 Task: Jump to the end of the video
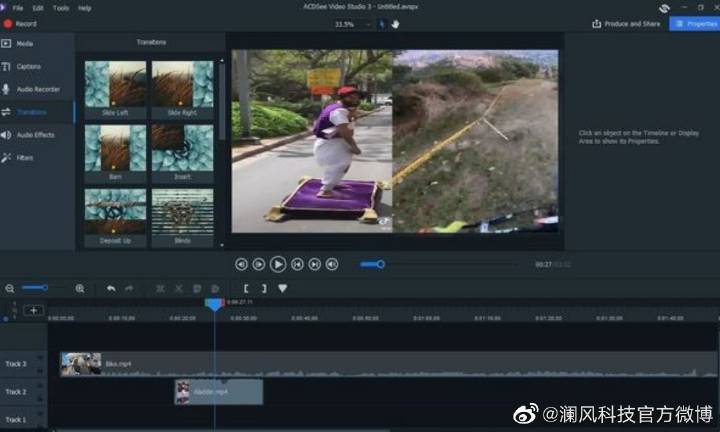pyautogui.click(x=315, y=264)
